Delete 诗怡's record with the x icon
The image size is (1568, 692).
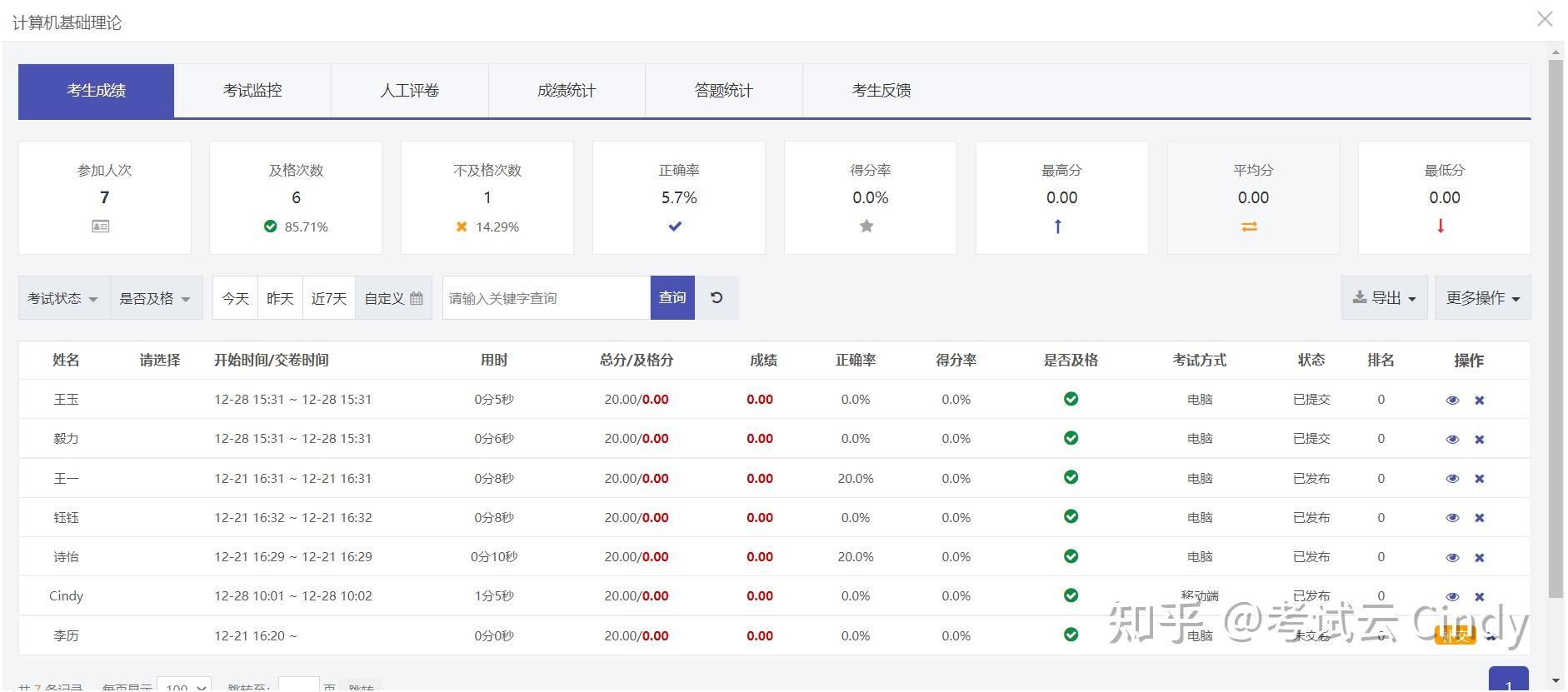[1480, 558]
